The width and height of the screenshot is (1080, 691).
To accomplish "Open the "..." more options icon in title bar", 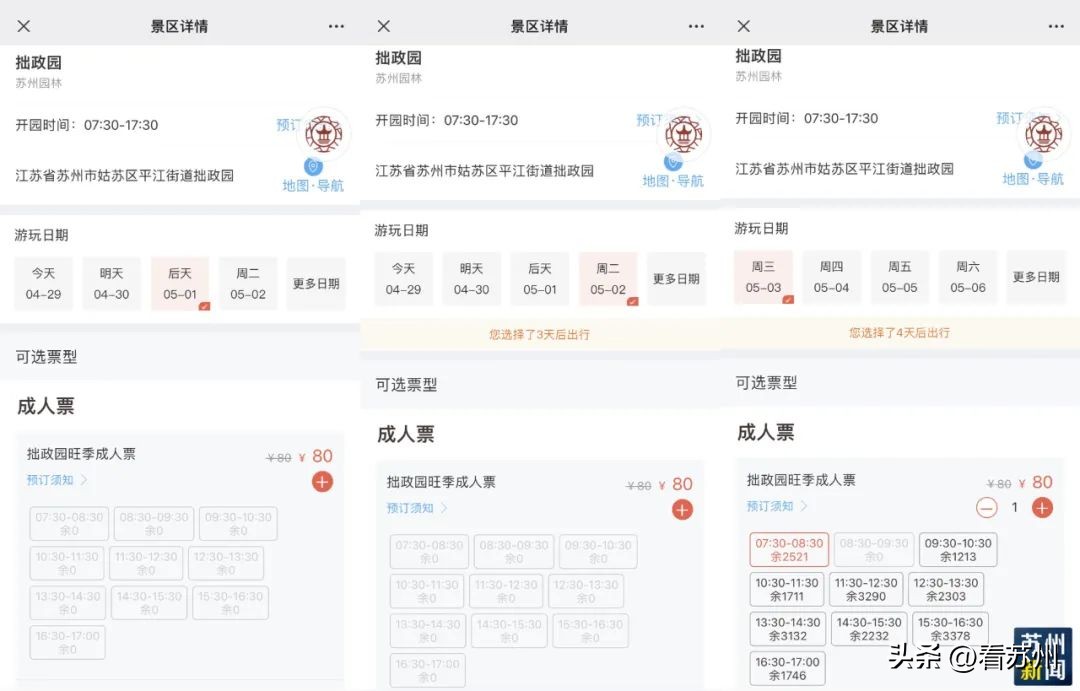I will [x=336, y=26].
